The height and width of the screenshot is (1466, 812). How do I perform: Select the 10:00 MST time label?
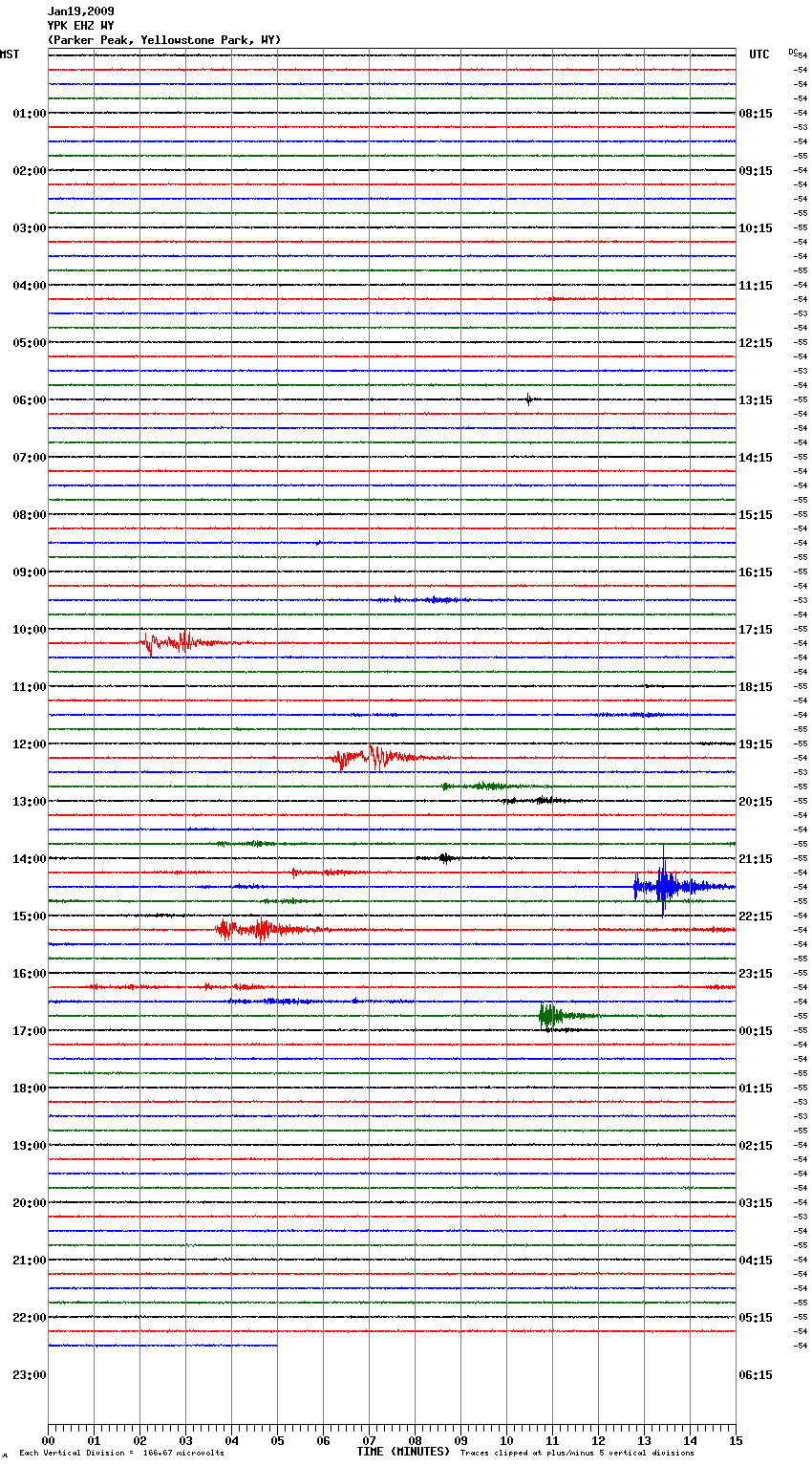click(30, 630)
